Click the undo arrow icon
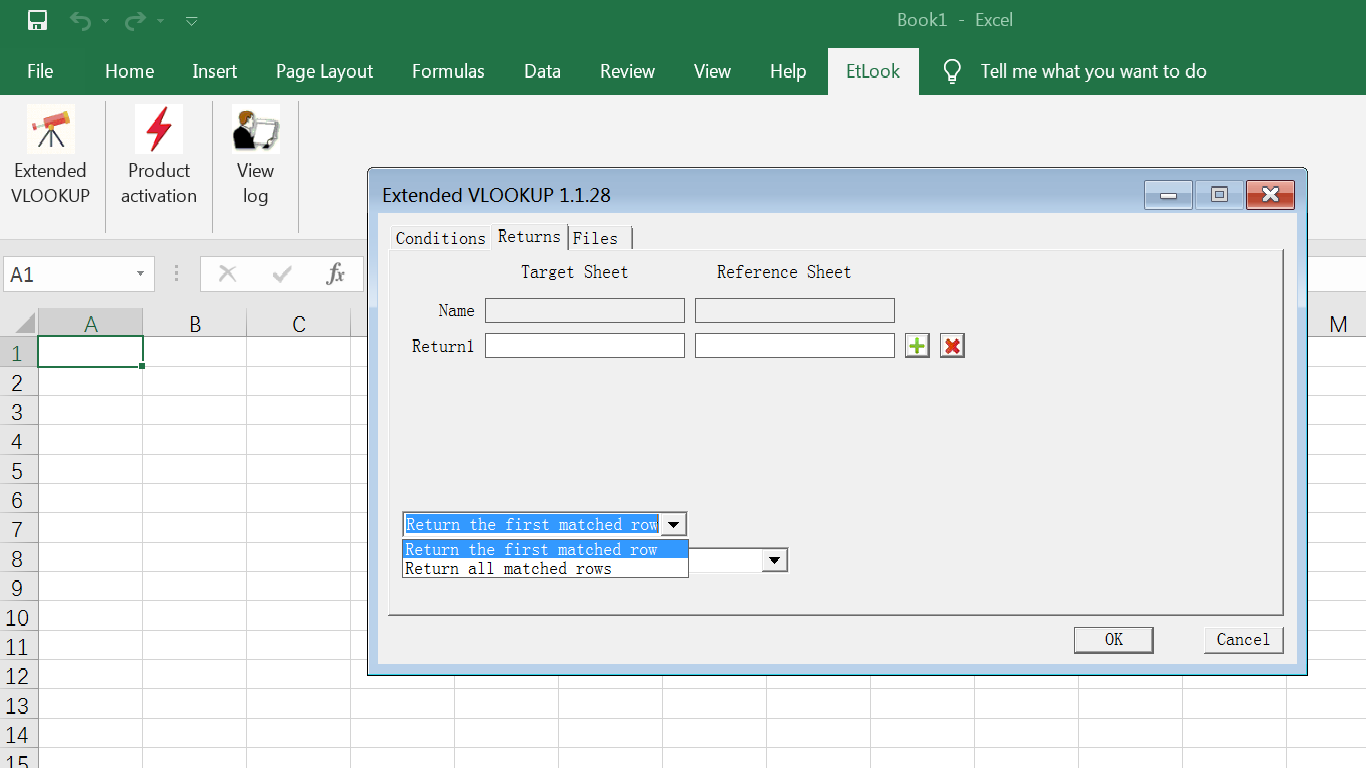The width and height of the screenshot is (1366, 768). 80,20
